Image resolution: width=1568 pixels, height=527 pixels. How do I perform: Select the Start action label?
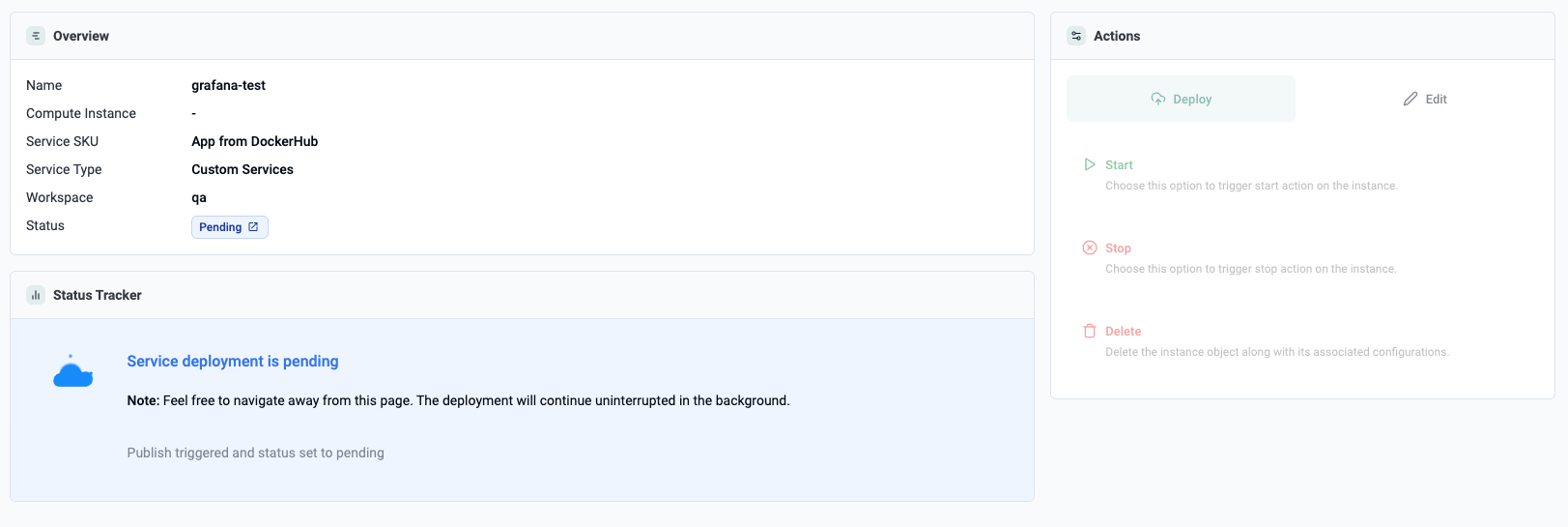[x=1119, y=165]
